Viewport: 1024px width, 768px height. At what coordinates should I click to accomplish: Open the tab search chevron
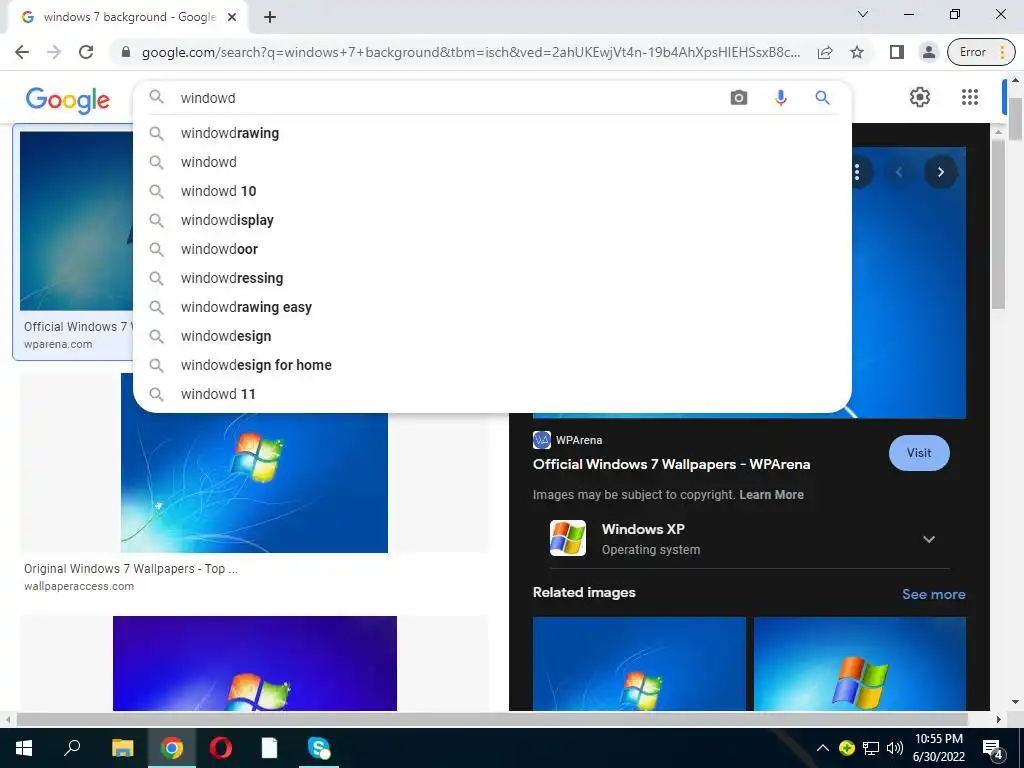pyautogui.click(x=863, y=14)
